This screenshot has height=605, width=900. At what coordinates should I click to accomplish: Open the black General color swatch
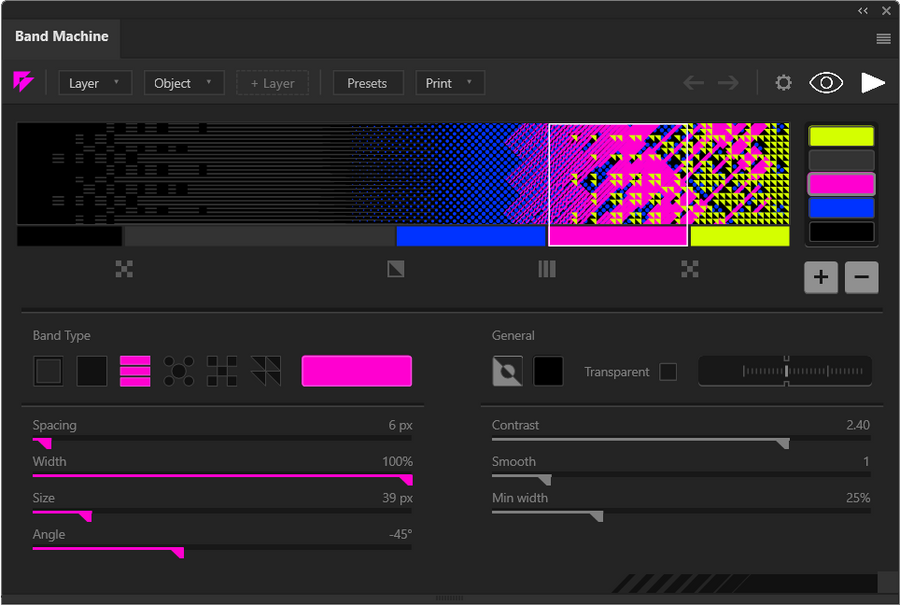coord(548,371)
